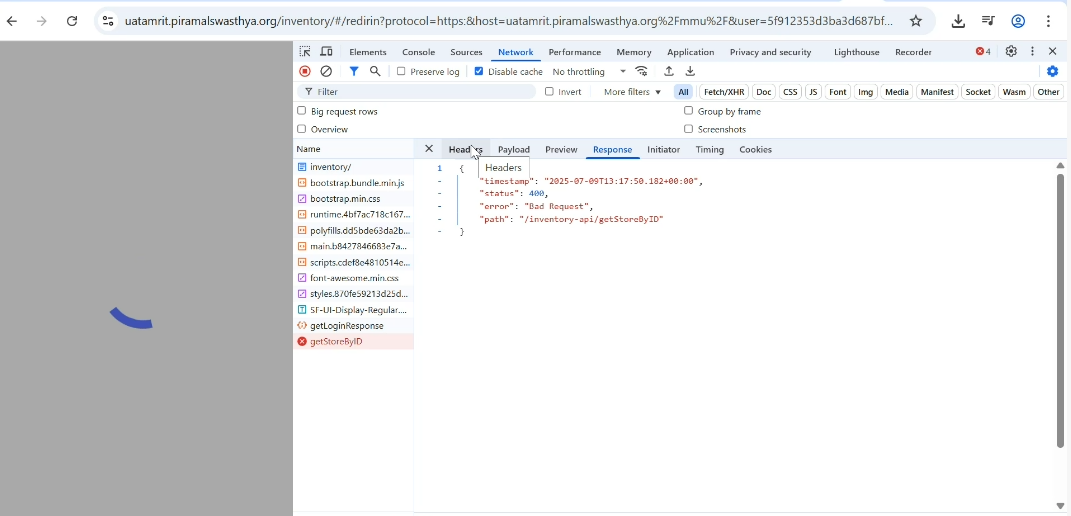Image resolution: width=1071 pixels, height=516 pixels.
Task: Open the Memory panel
Action: (634, 52)
